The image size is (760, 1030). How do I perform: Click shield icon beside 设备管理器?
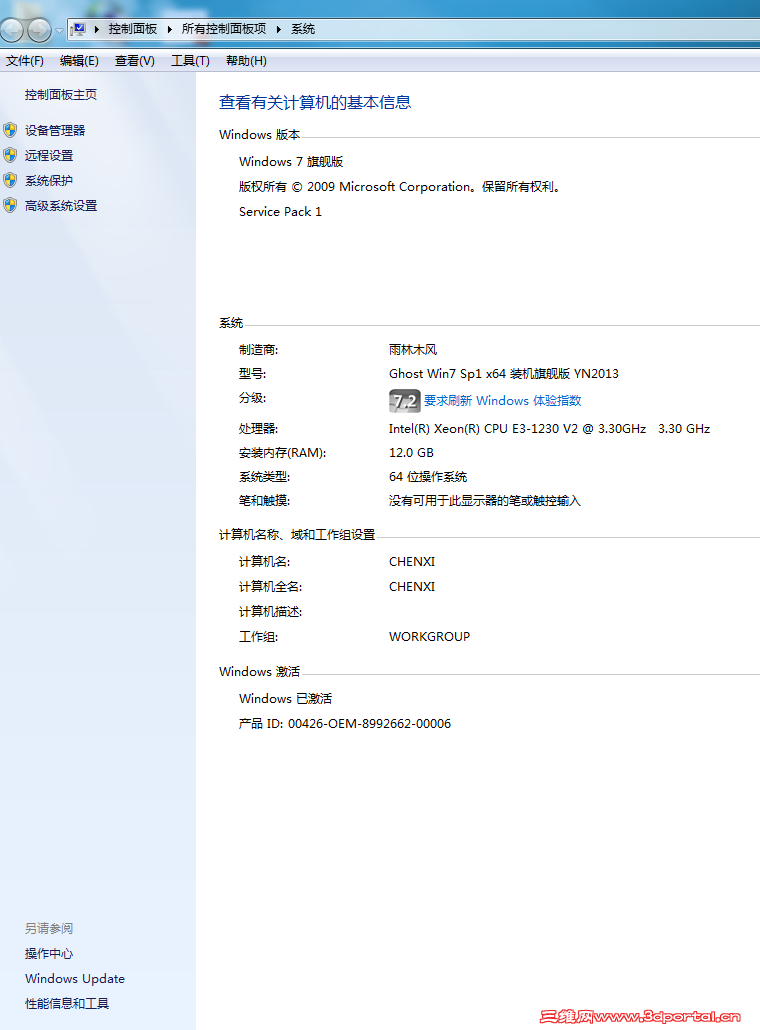(10, 130)
